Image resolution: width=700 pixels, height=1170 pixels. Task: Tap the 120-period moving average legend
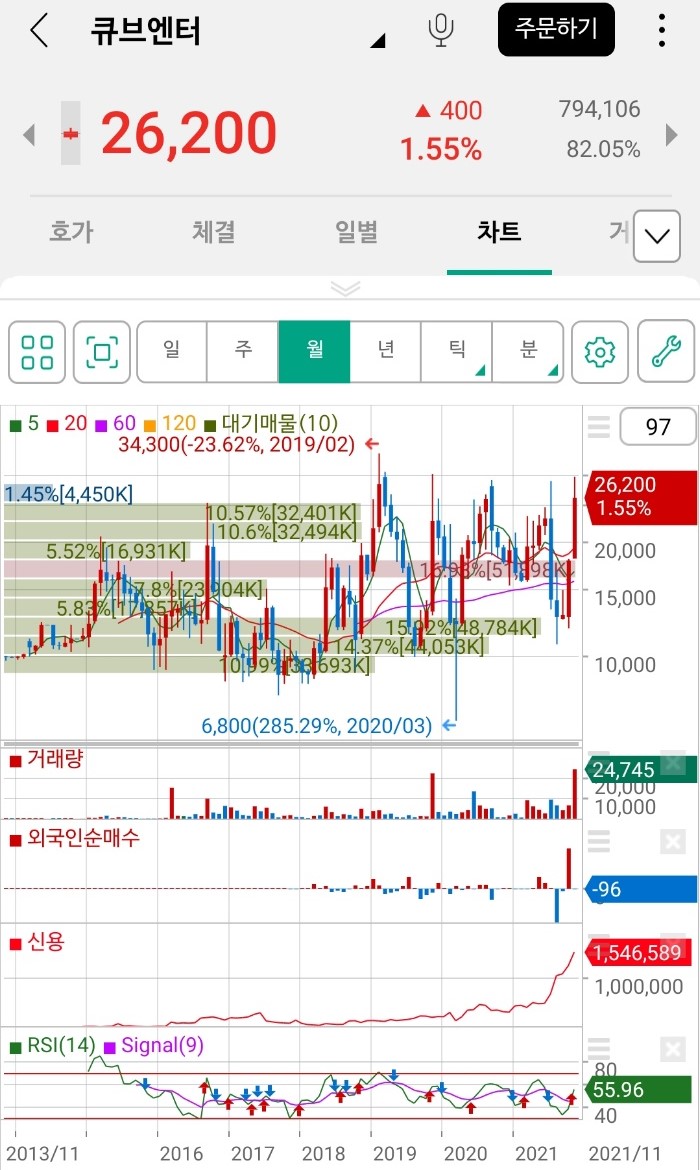click(x=170, y=424)
